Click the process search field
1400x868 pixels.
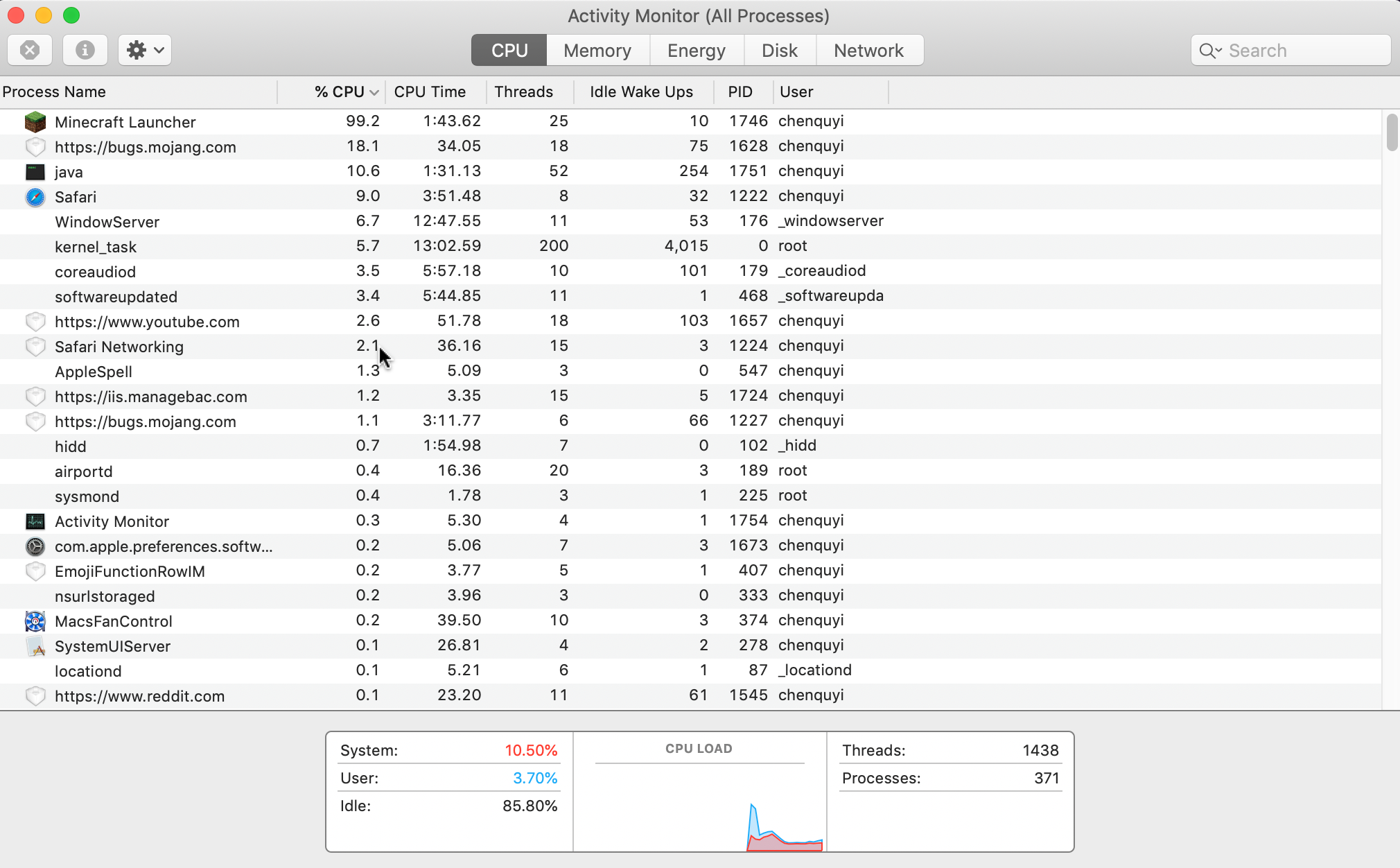(1303, 51)
